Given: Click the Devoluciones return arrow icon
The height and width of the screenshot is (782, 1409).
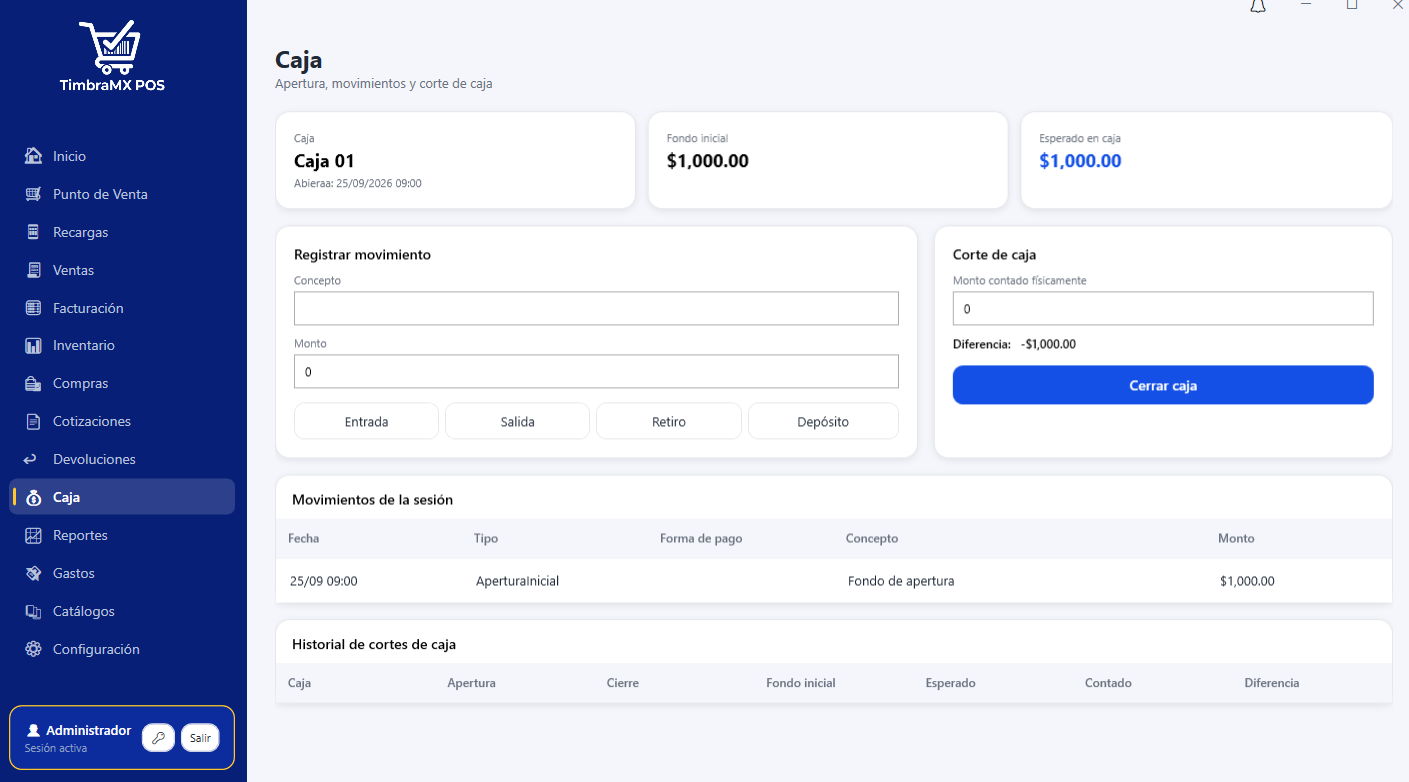Looking at the screenshot, I should click(x=30, y=459).
